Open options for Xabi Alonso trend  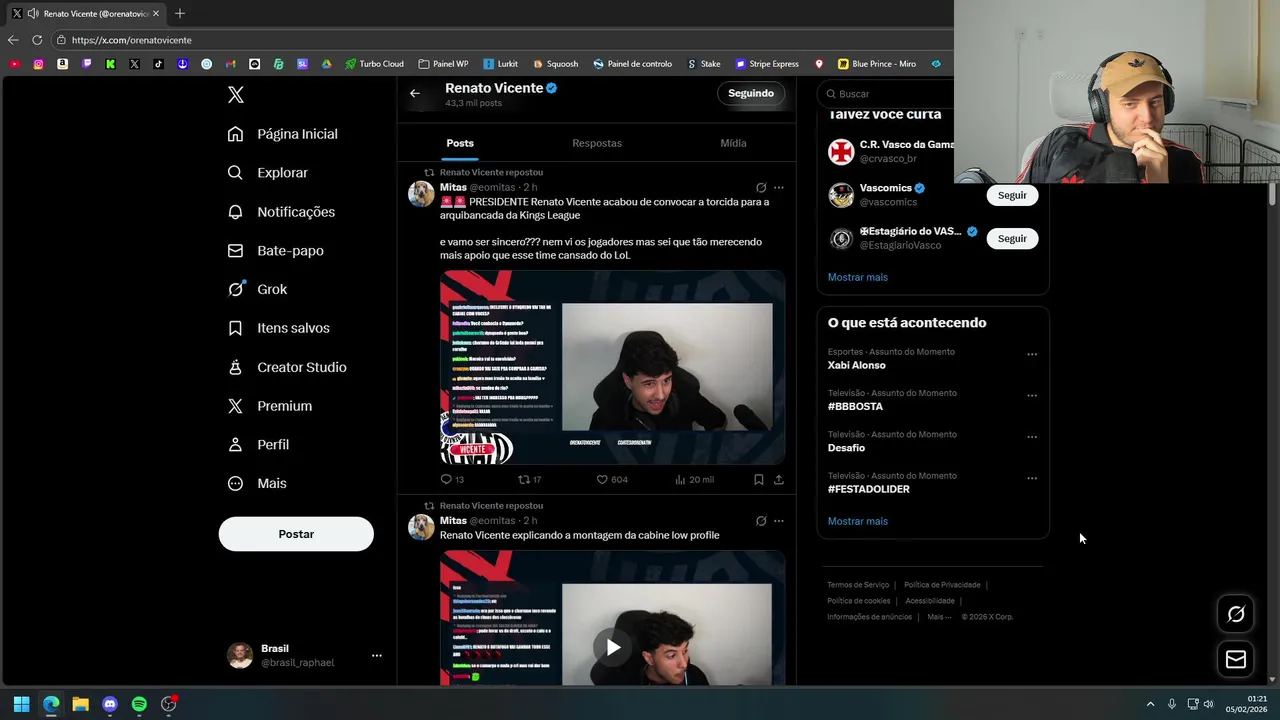tap(1032, 354)
